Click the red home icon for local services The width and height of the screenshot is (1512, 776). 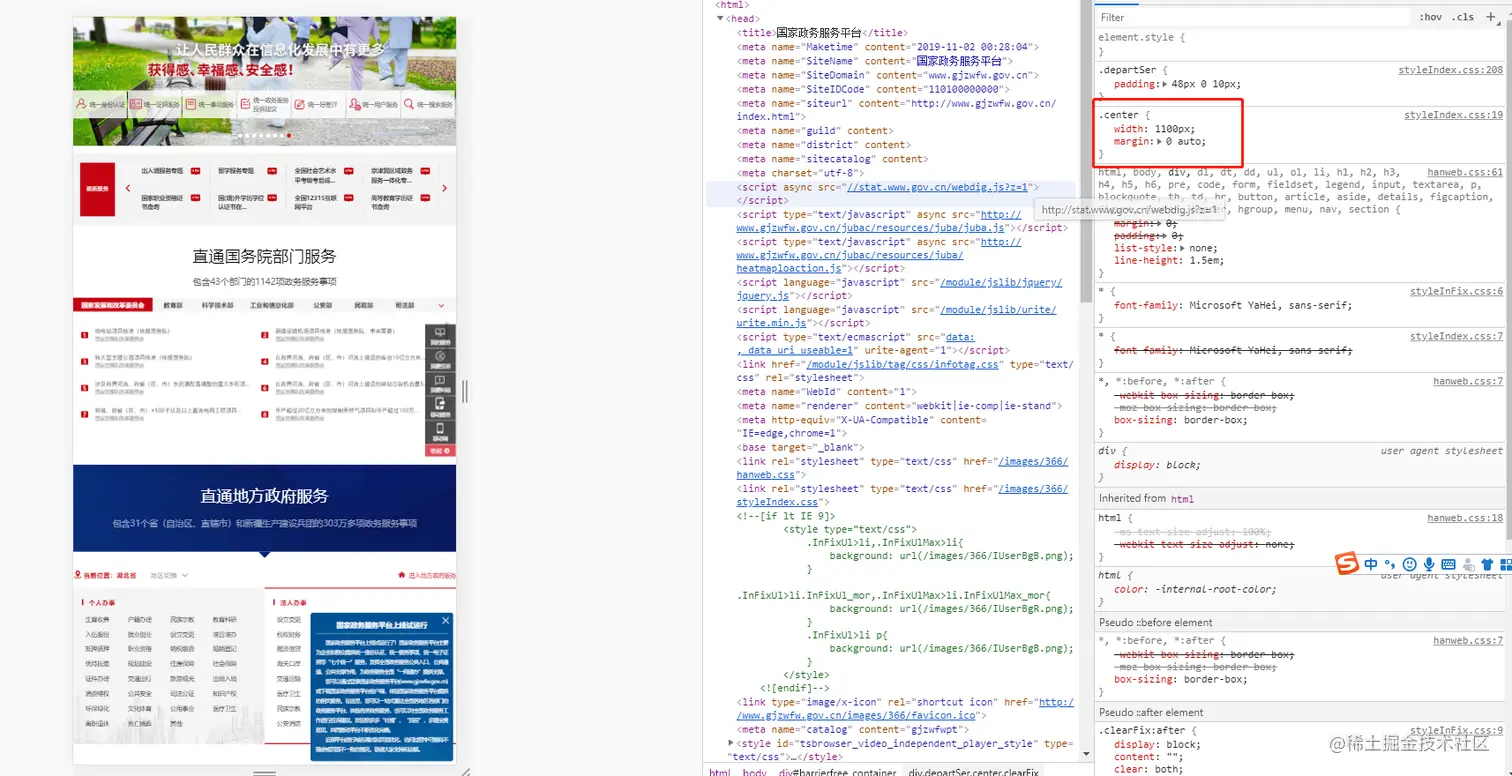[402, 575]
